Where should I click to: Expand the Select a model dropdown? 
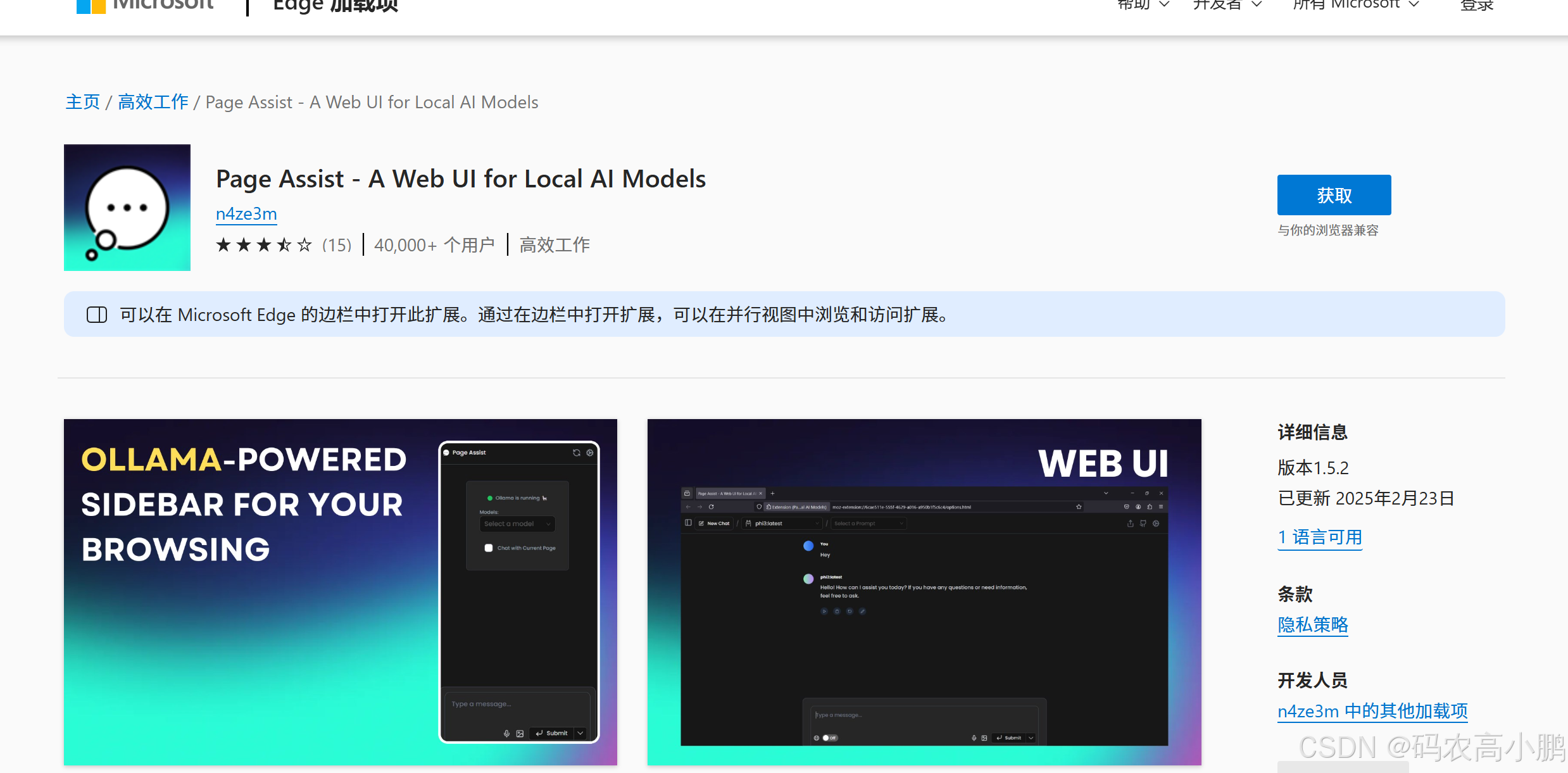(517, 524)
